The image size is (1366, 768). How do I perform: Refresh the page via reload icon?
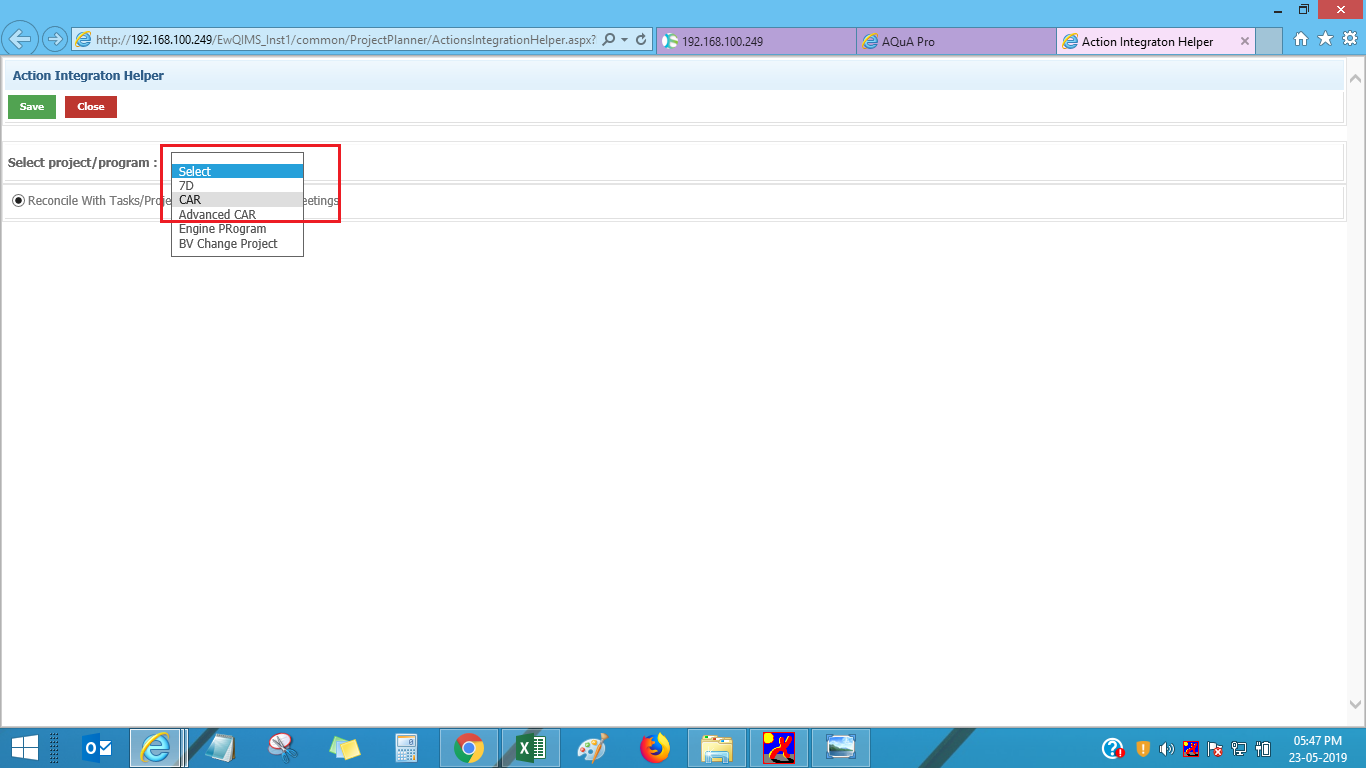point(640,40)
